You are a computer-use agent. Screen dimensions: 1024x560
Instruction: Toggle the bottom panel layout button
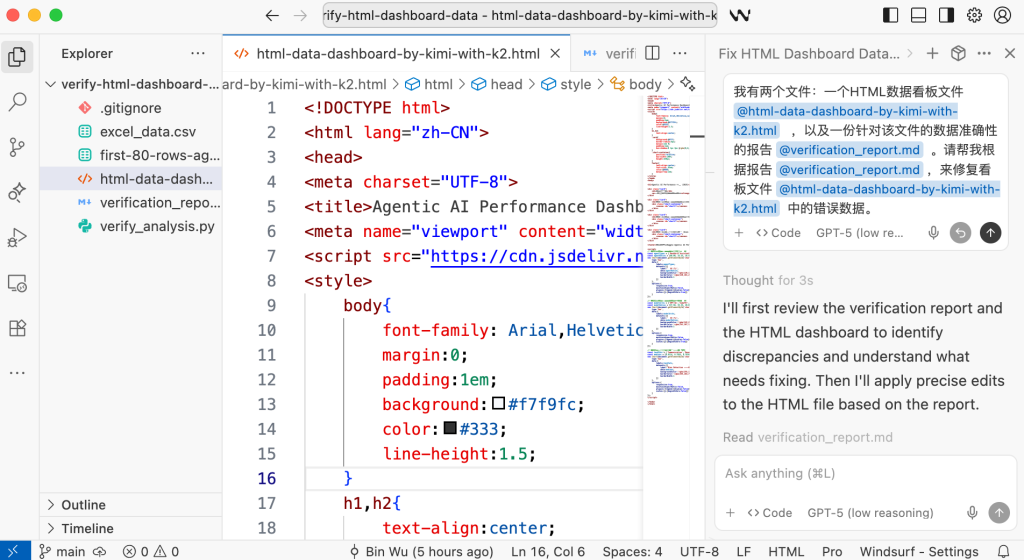pyautogui.click(x=918, y=15)
